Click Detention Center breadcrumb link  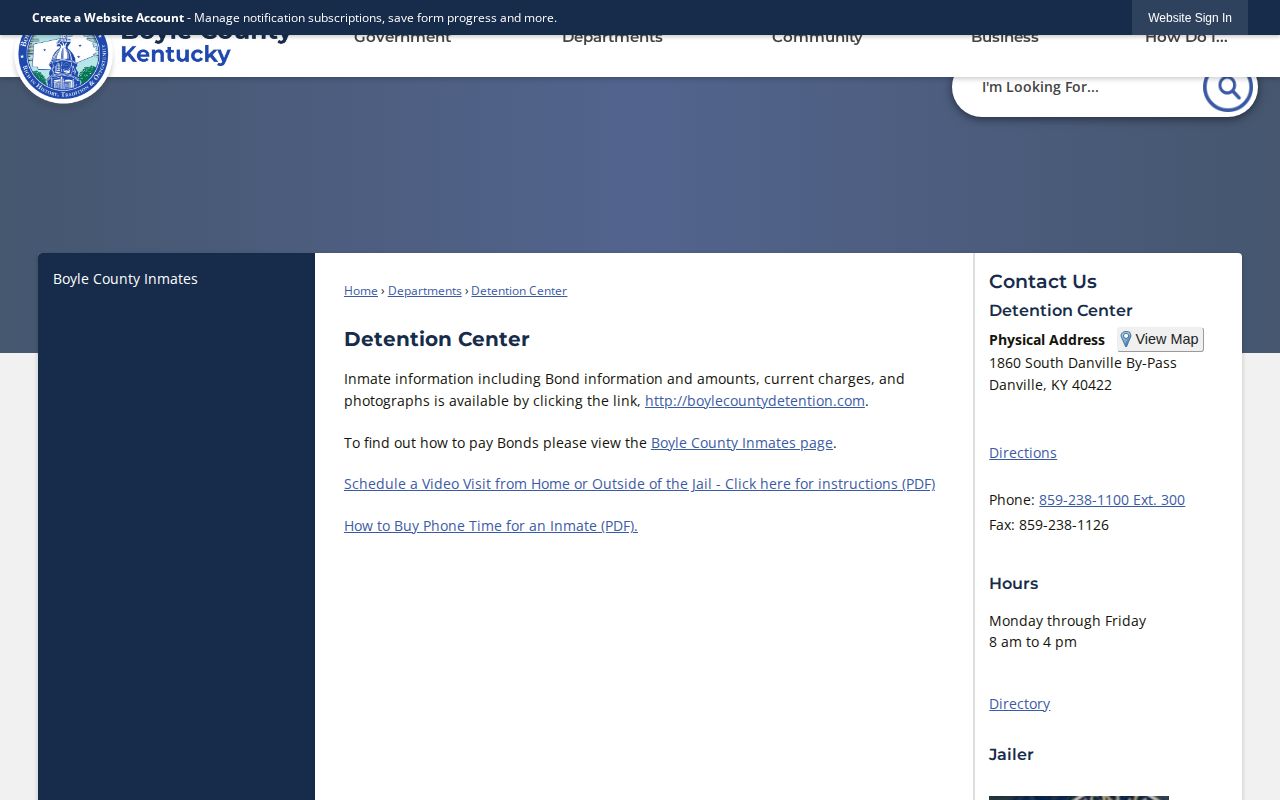pos(519,291)
